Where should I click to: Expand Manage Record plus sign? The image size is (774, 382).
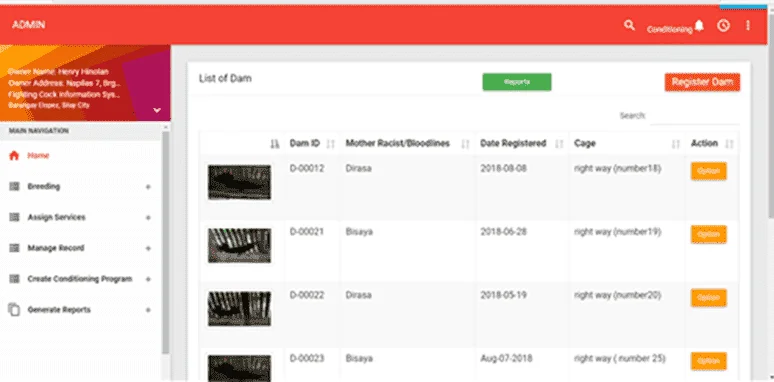(148, 248)
